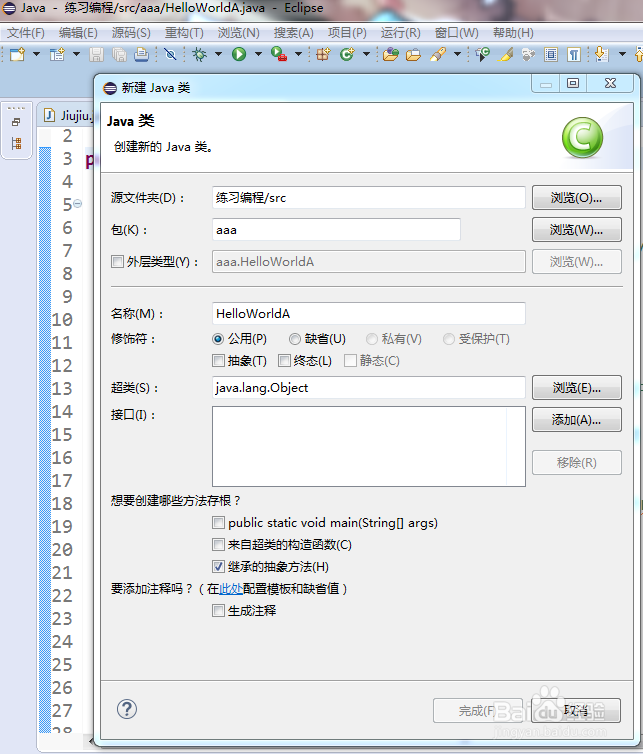643x754 pixels.
Task: Click the restore view icon in left sidebar
Action: click(16, 122)
